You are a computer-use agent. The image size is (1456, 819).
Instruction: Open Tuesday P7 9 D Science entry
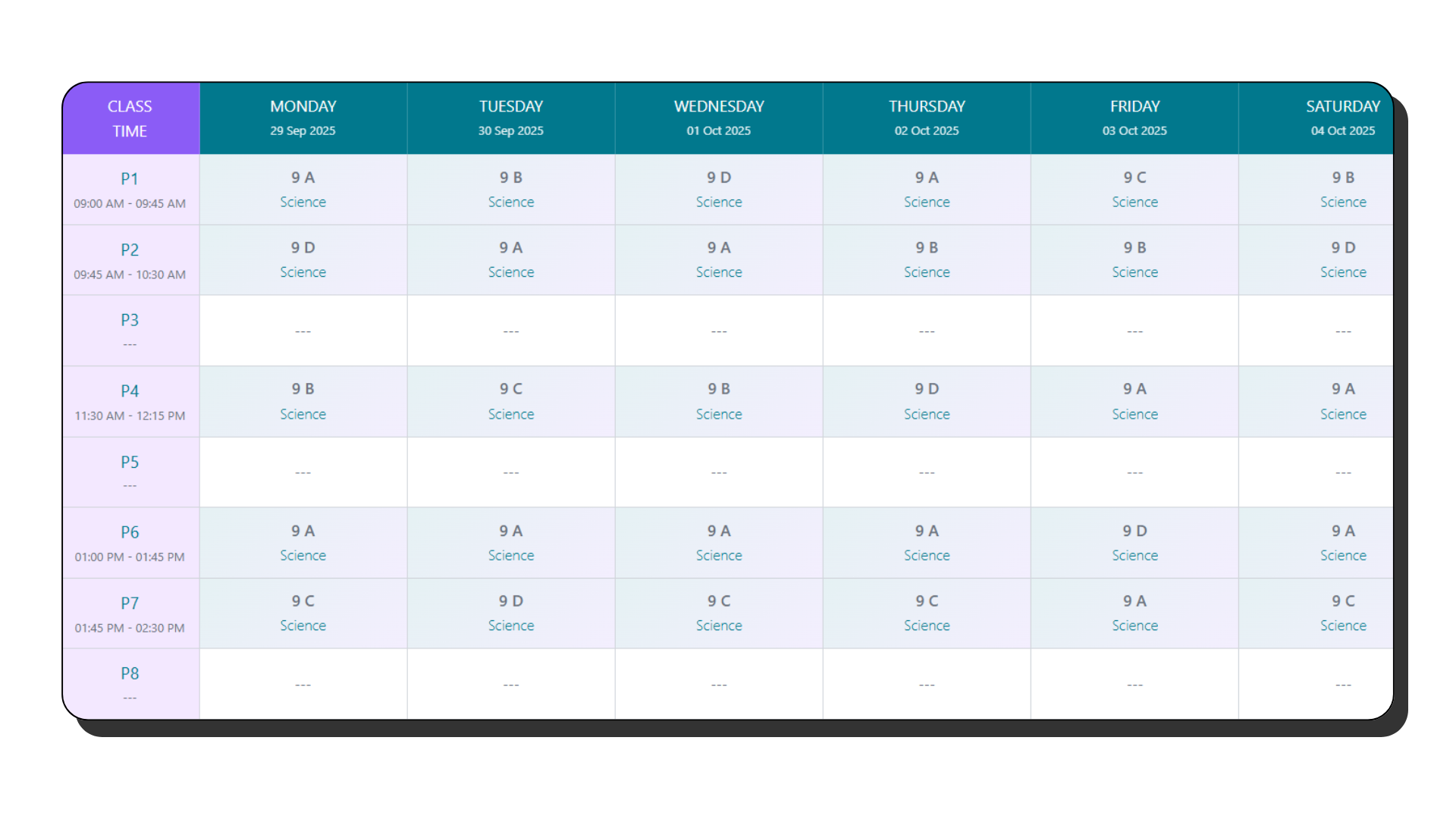pyautogui.click(x=510, y=613)
